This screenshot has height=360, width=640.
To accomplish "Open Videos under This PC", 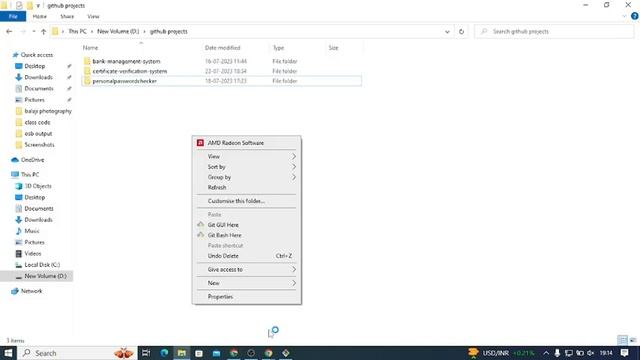I will pyautogui.click(x=33, y=253).
